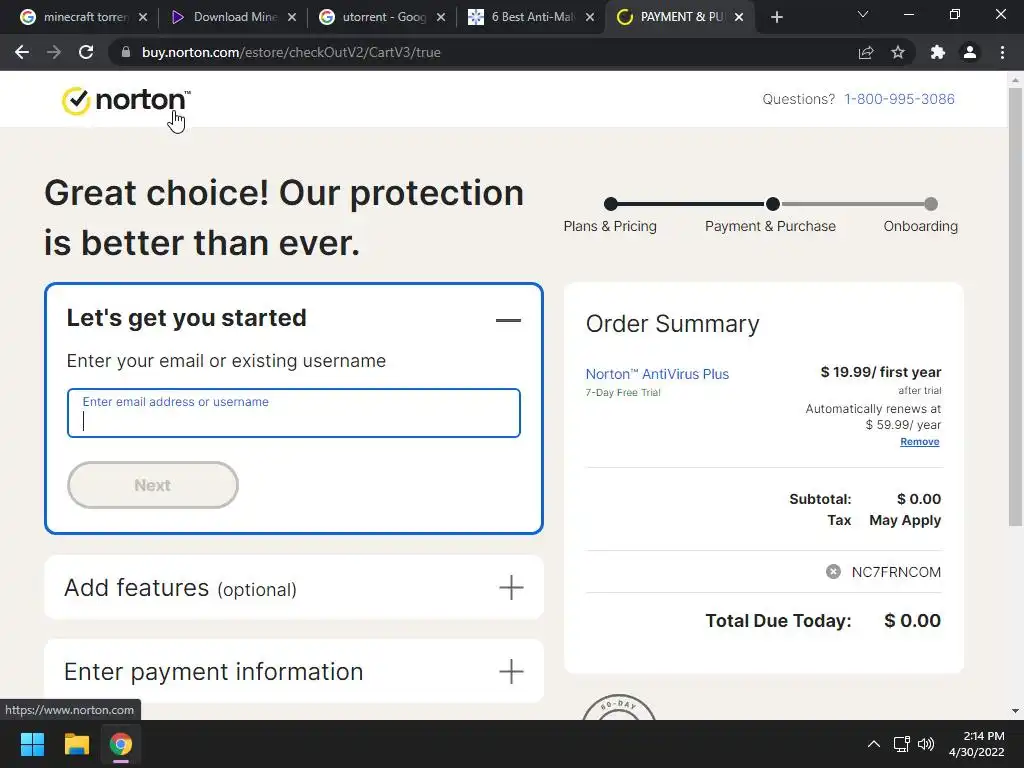Image resolution: width=1024 pixels, height=768 pixels.
Task: Close the Download Minecraft tab
Action: coord(292,17)
